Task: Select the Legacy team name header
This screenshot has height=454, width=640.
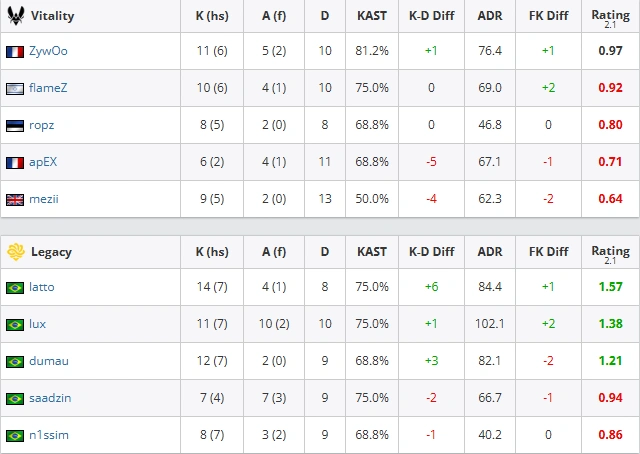Action: (51, 252)
